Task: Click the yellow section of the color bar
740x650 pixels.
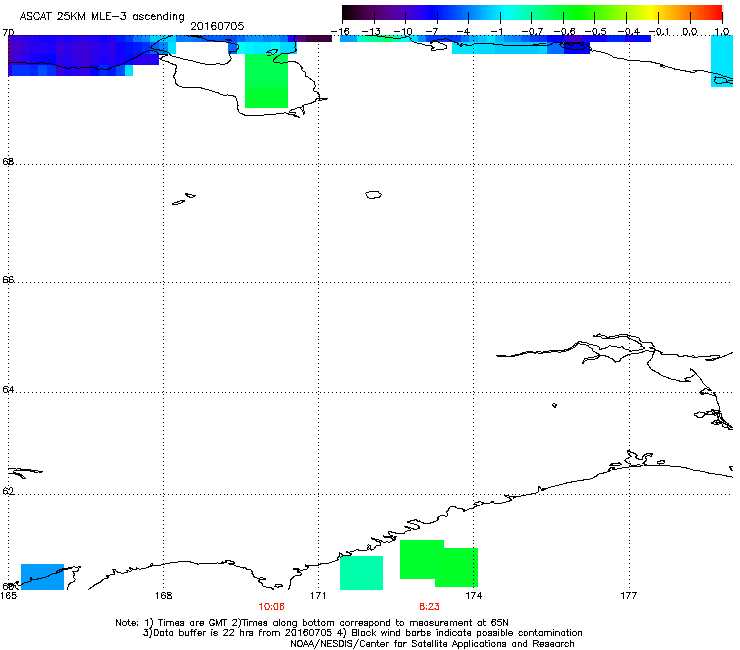Action: pyautogui.click(x=651, y=13)
